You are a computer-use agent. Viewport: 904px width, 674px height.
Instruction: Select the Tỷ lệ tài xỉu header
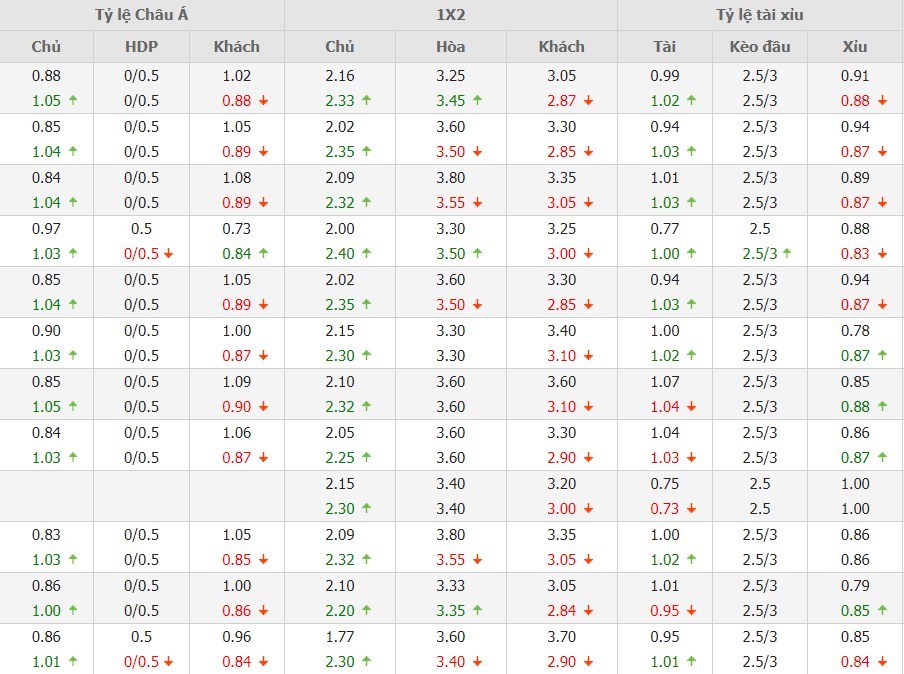pyautogui.click(x=759, y=15)
